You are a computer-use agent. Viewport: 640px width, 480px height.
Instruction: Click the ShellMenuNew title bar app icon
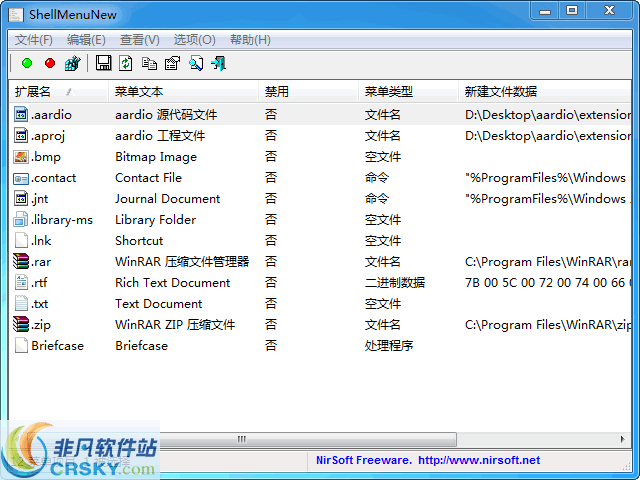(x=16, y=15)
